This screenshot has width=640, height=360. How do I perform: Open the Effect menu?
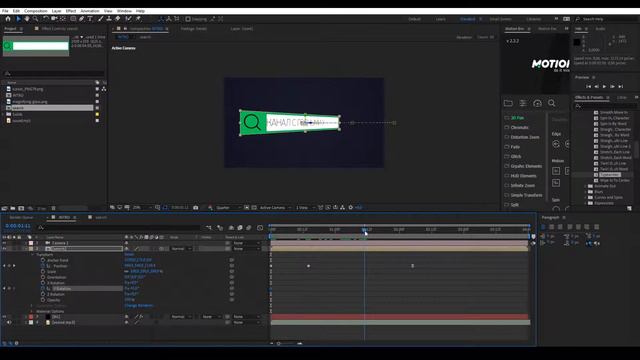pos(71,11)
